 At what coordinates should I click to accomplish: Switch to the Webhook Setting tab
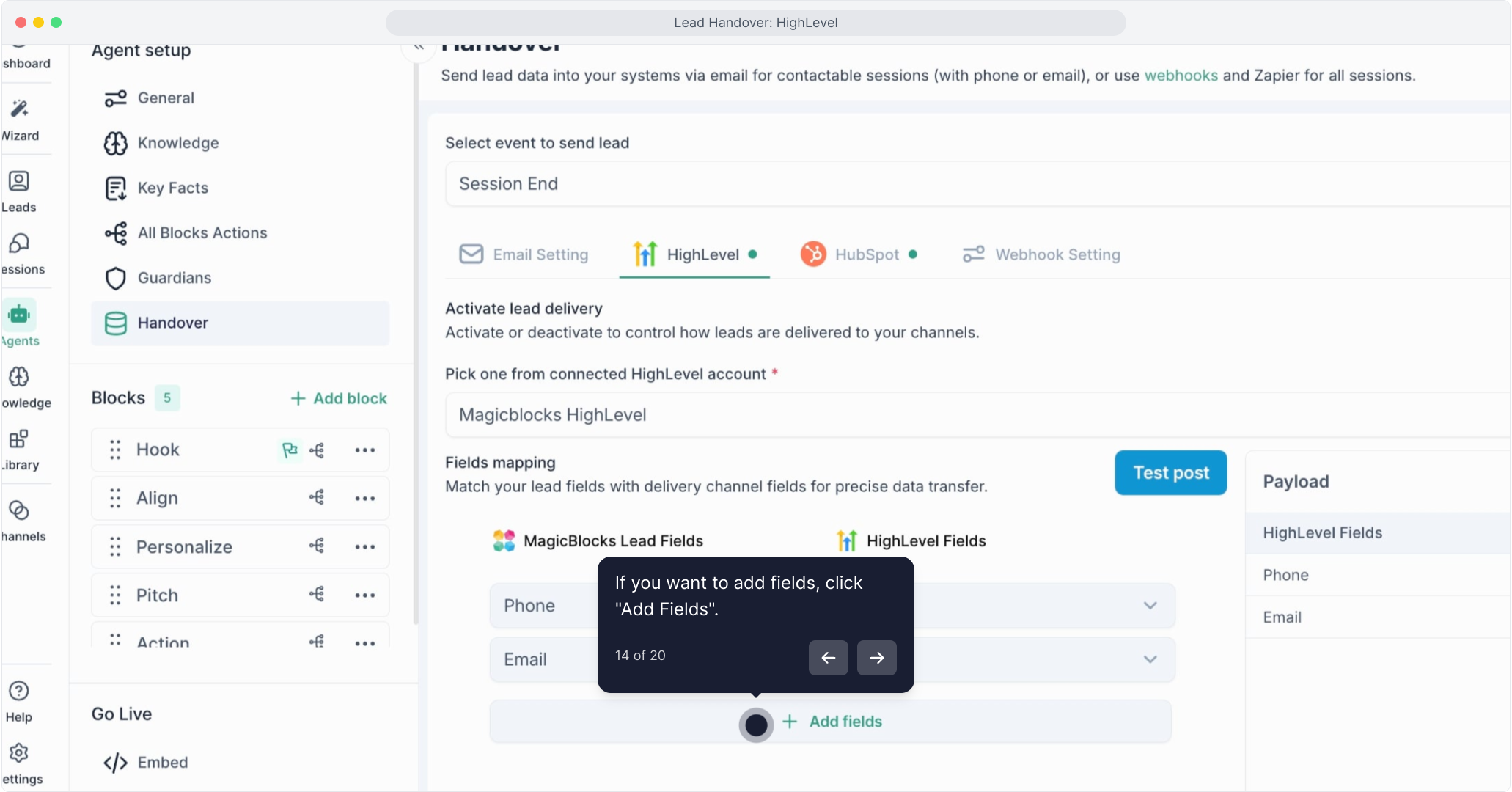tap(1041, 254)
